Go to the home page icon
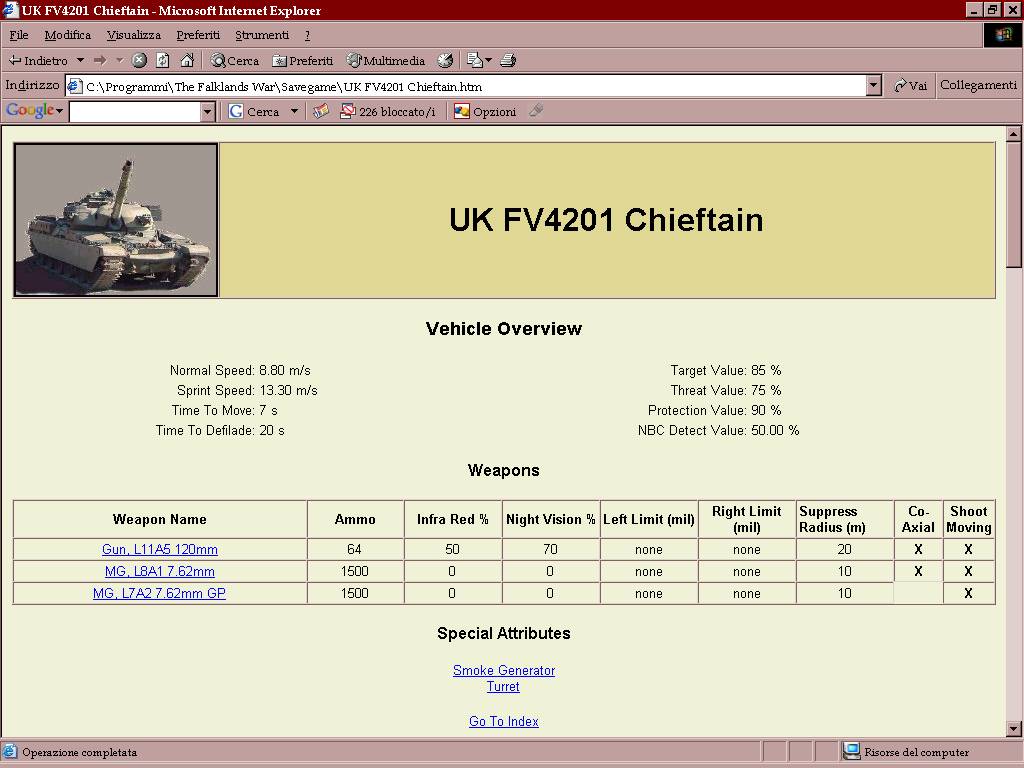Image resolution: width=1024 pixels, height=768 pixels. (x=187, y=61)
